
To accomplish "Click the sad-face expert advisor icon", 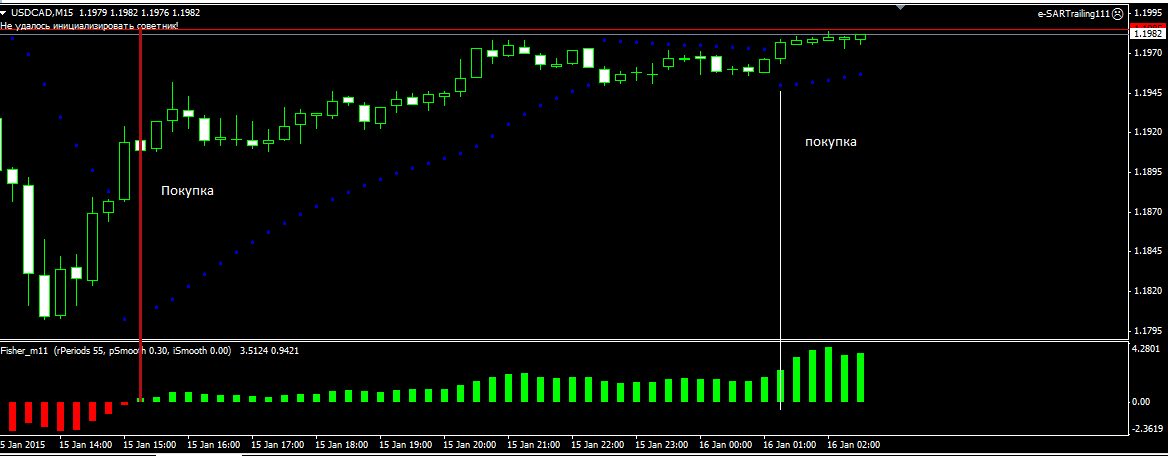I will (1118, 14).
